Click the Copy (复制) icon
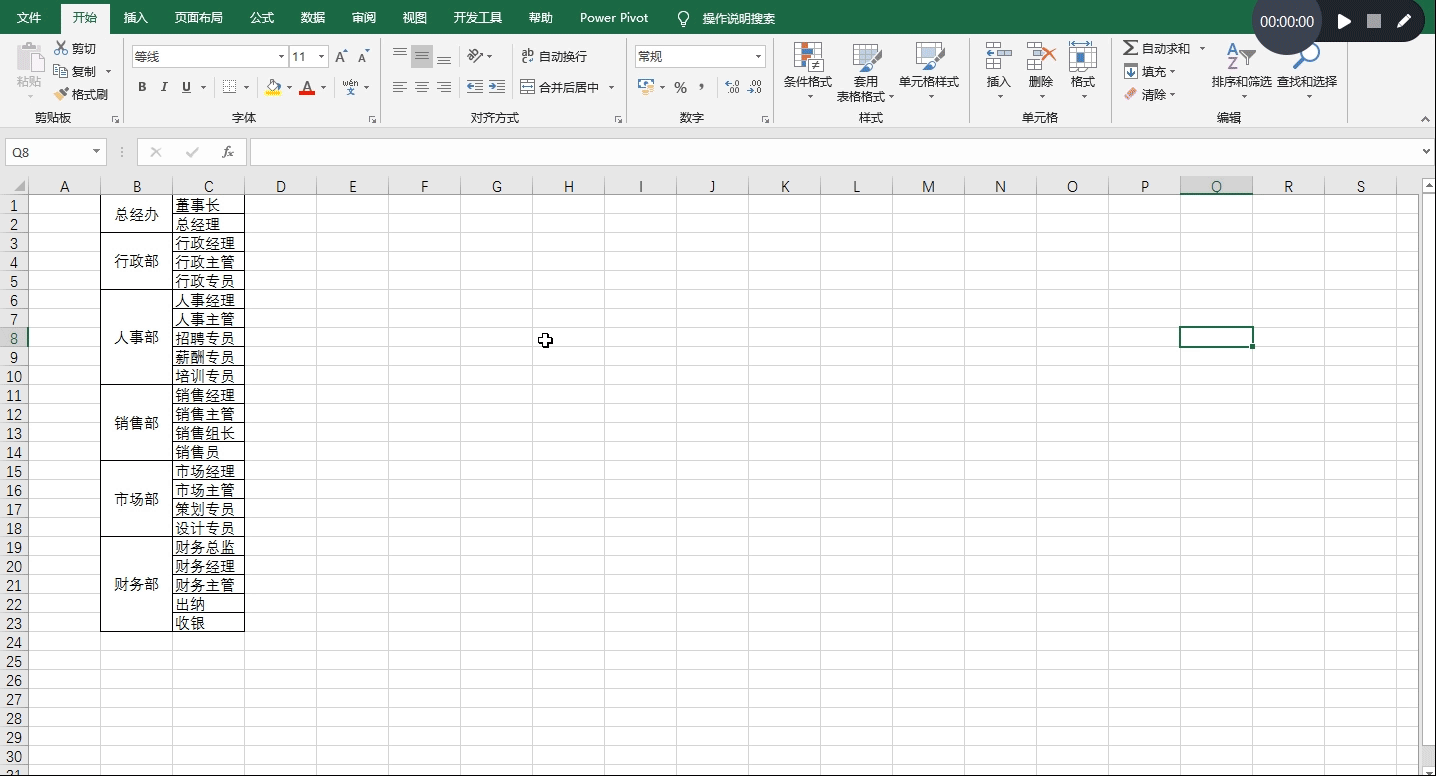The height and width of the screenshot is (776, 1436). click(x=61, y=71)
